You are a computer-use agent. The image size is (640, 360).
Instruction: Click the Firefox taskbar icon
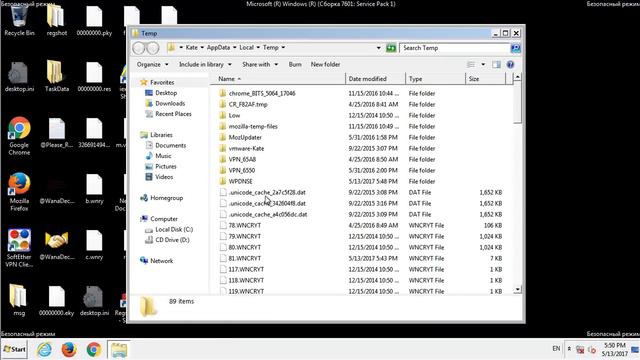(x=69, y=350)
